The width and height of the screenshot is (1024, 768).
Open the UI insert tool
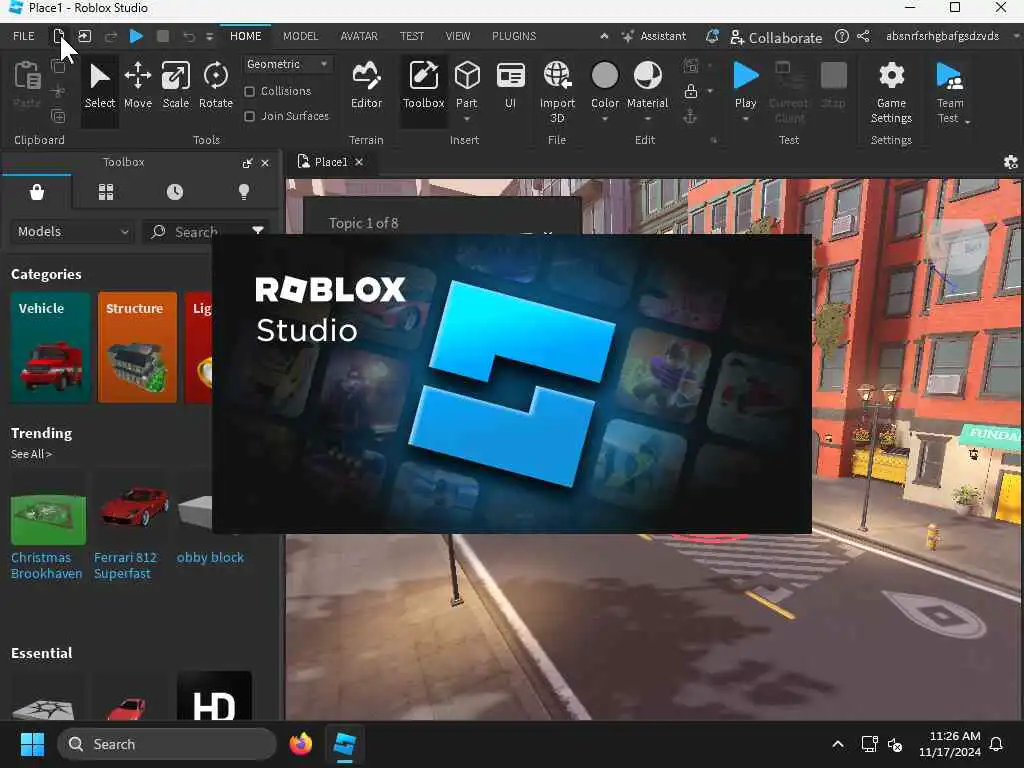(511, 87)
